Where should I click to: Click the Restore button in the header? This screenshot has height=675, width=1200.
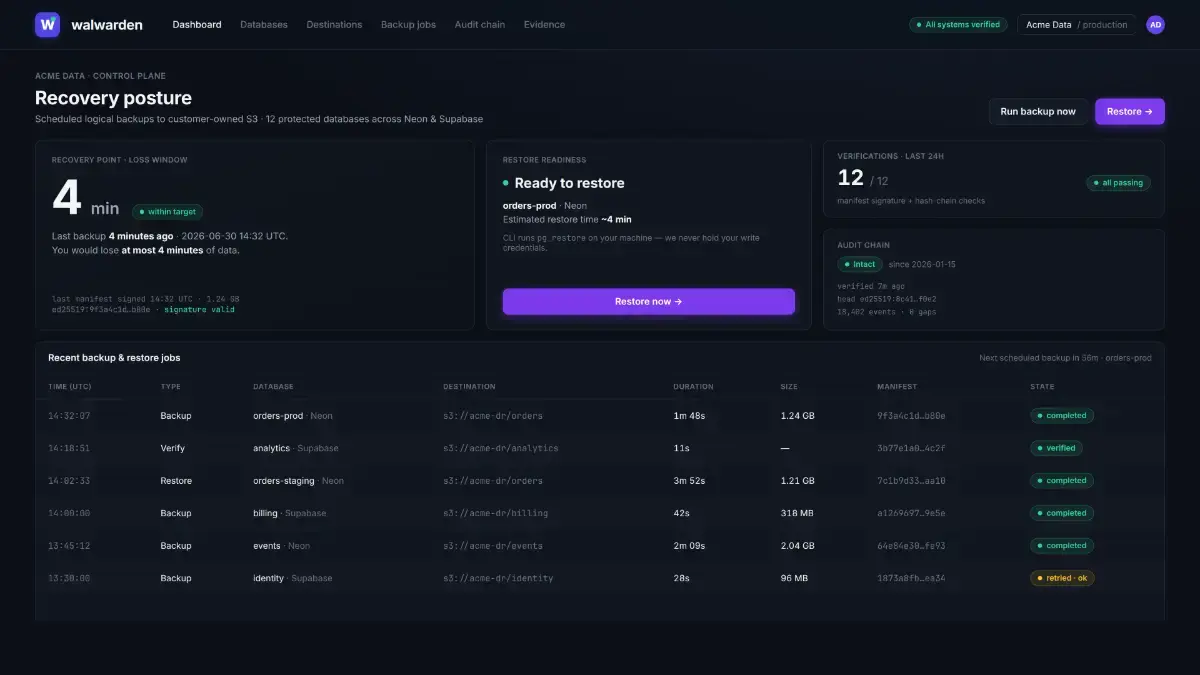point(1130,111)
